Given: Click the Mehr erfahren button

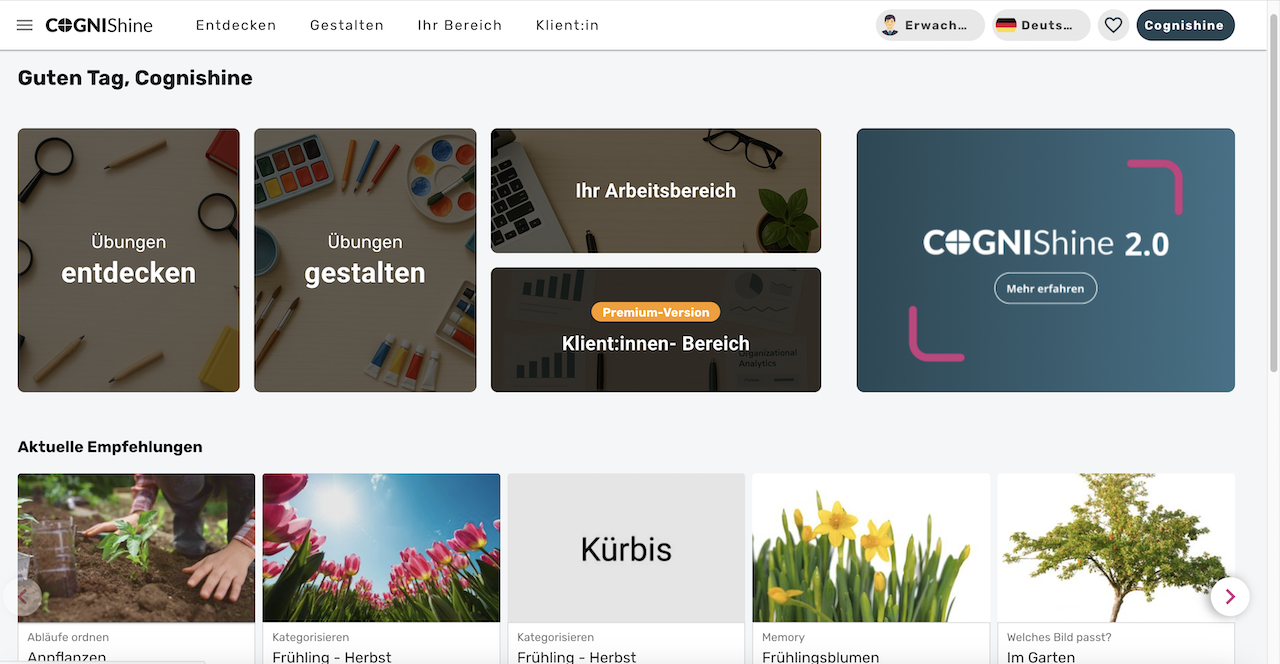Looking at the screenshot, I should click(1045, 288).
